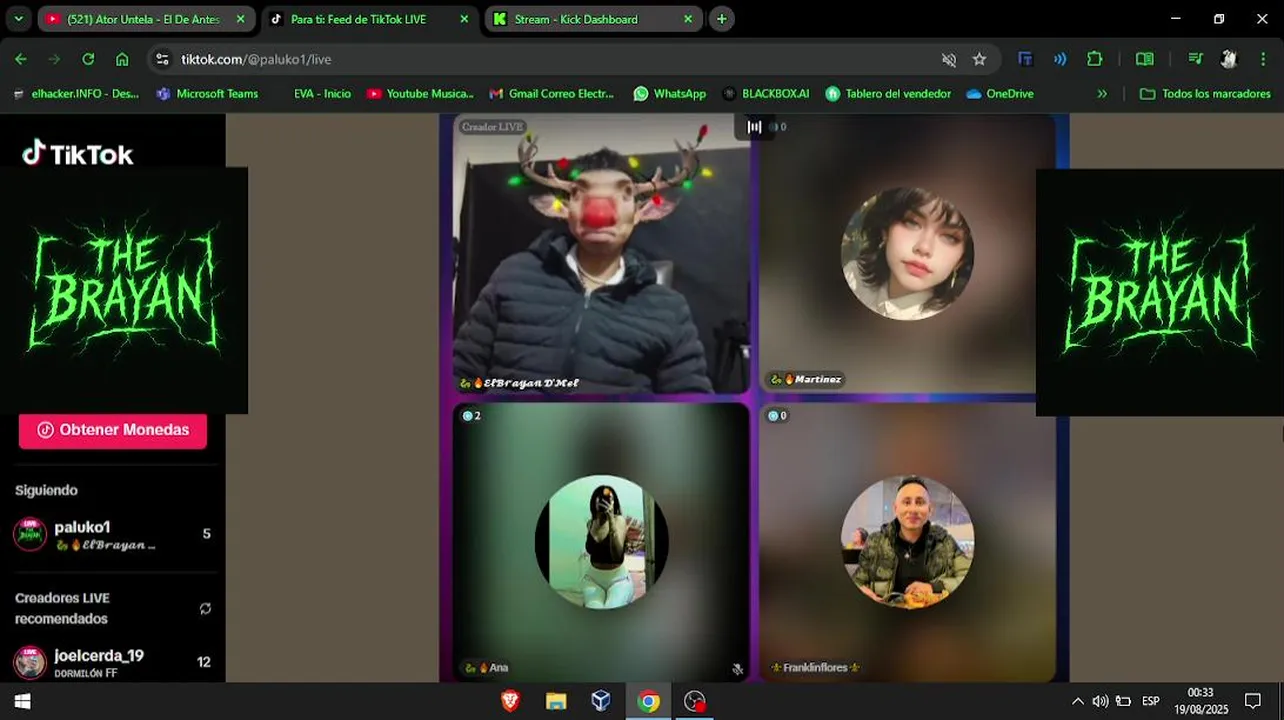Open the blue sound wave extension
1284x720 pixels.
point(1060,59)
